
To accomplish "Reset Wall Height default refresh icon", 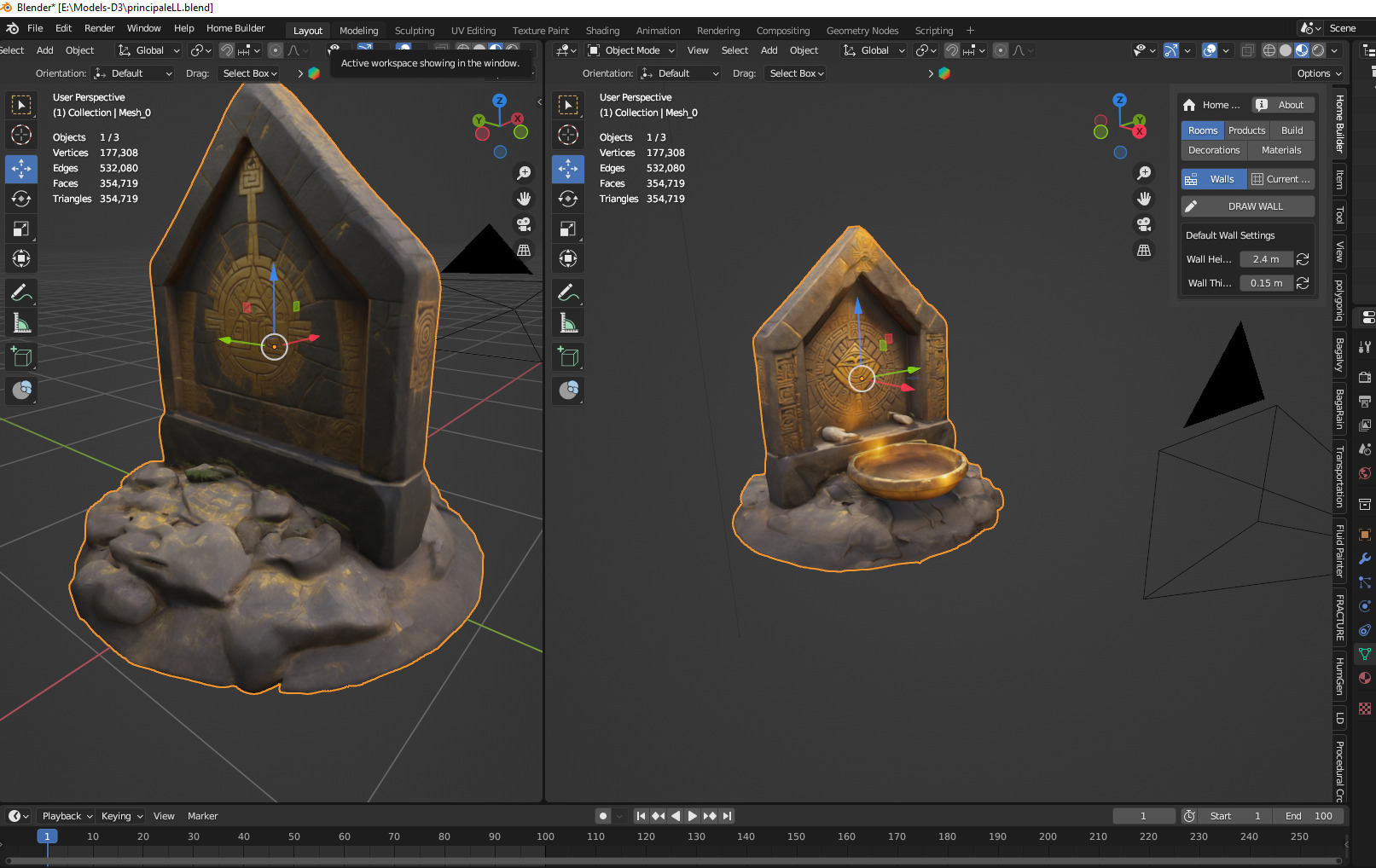I will 1303,259.
